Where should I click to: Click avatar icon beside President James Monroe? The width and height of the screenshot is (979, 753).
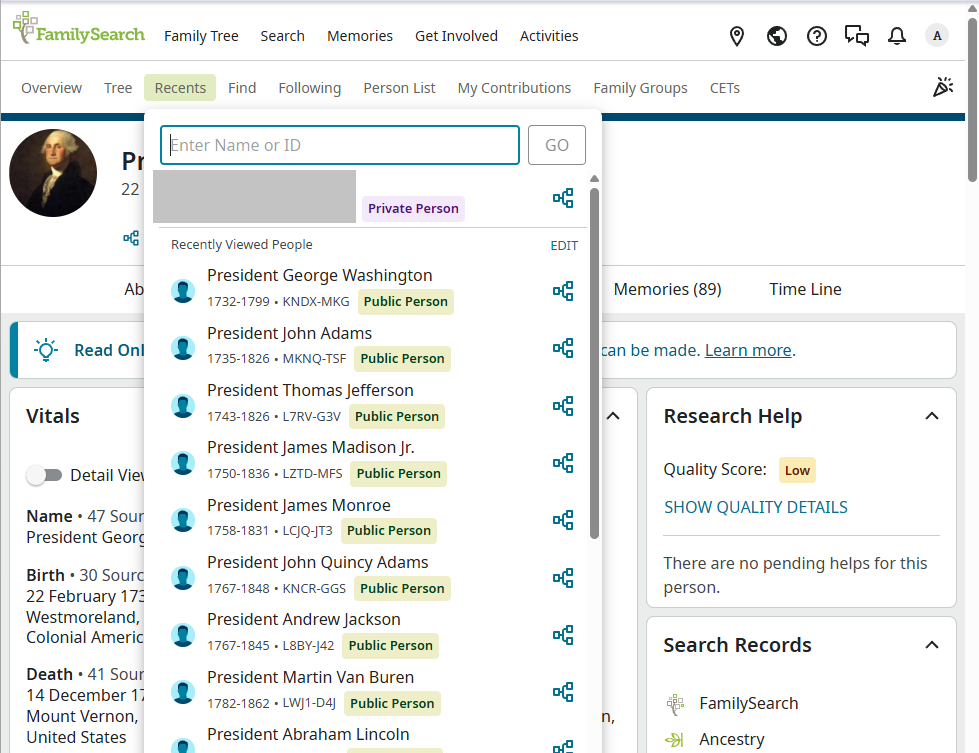[x=183, y=519]
